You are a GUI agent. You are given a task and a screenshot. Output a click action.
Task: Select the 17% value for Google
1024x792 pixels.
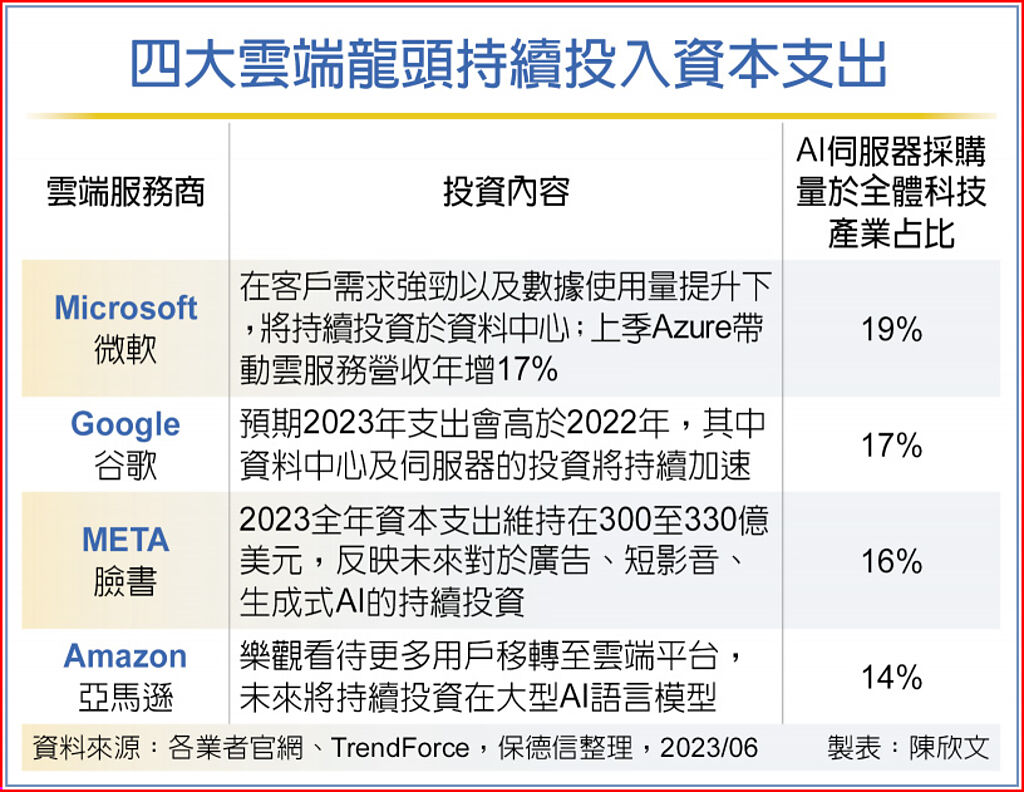pos(891,445)
